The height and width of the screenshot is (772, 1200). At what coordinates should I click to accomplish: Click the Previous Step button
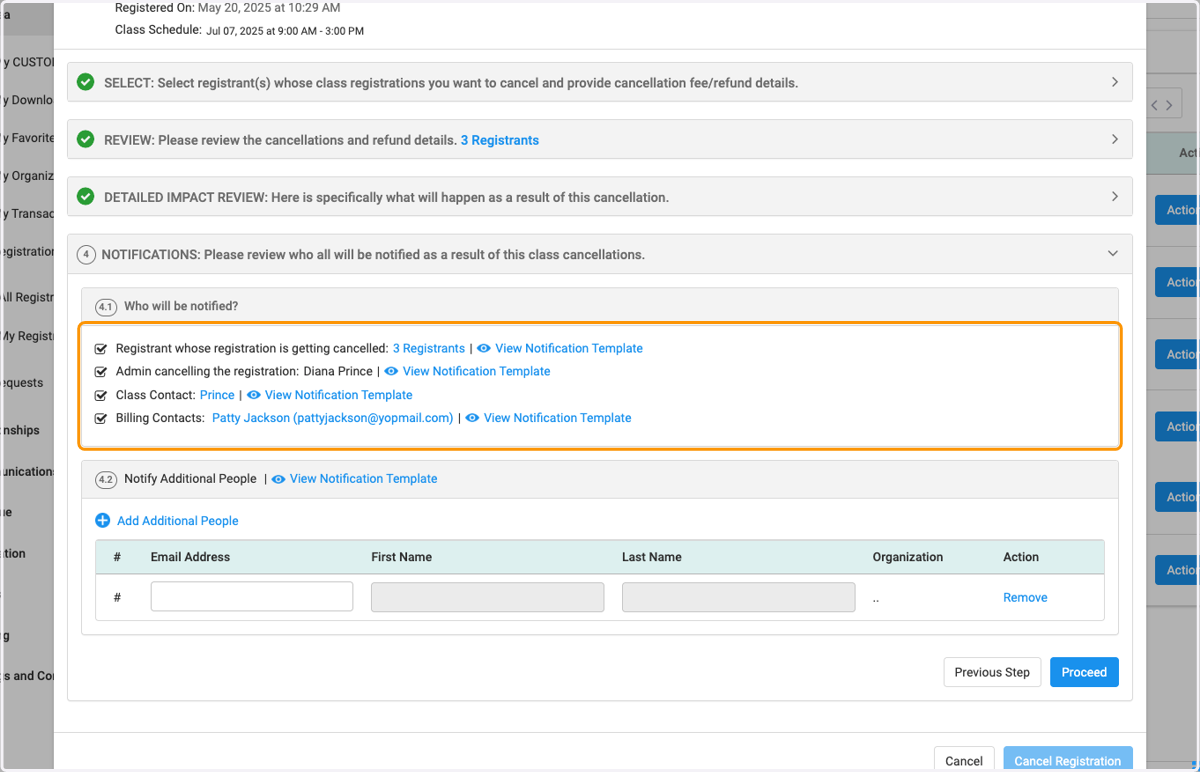(x=992, y=672)
